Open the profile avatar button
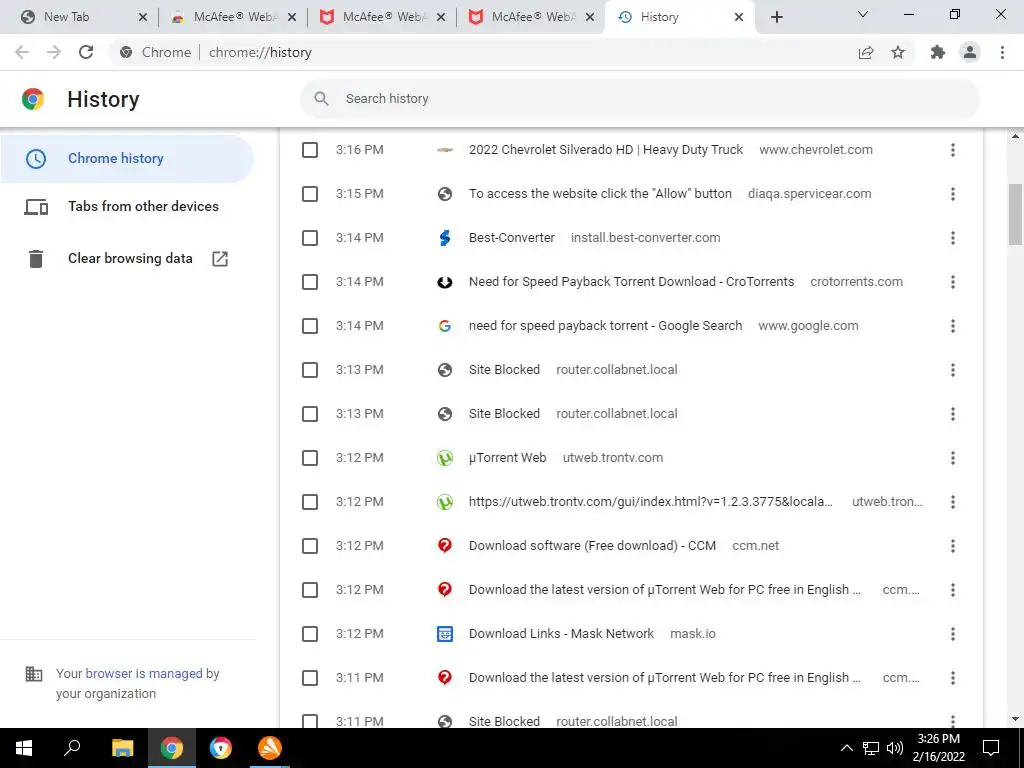Viewport: 1024px width, 768px height. [970, 52]
